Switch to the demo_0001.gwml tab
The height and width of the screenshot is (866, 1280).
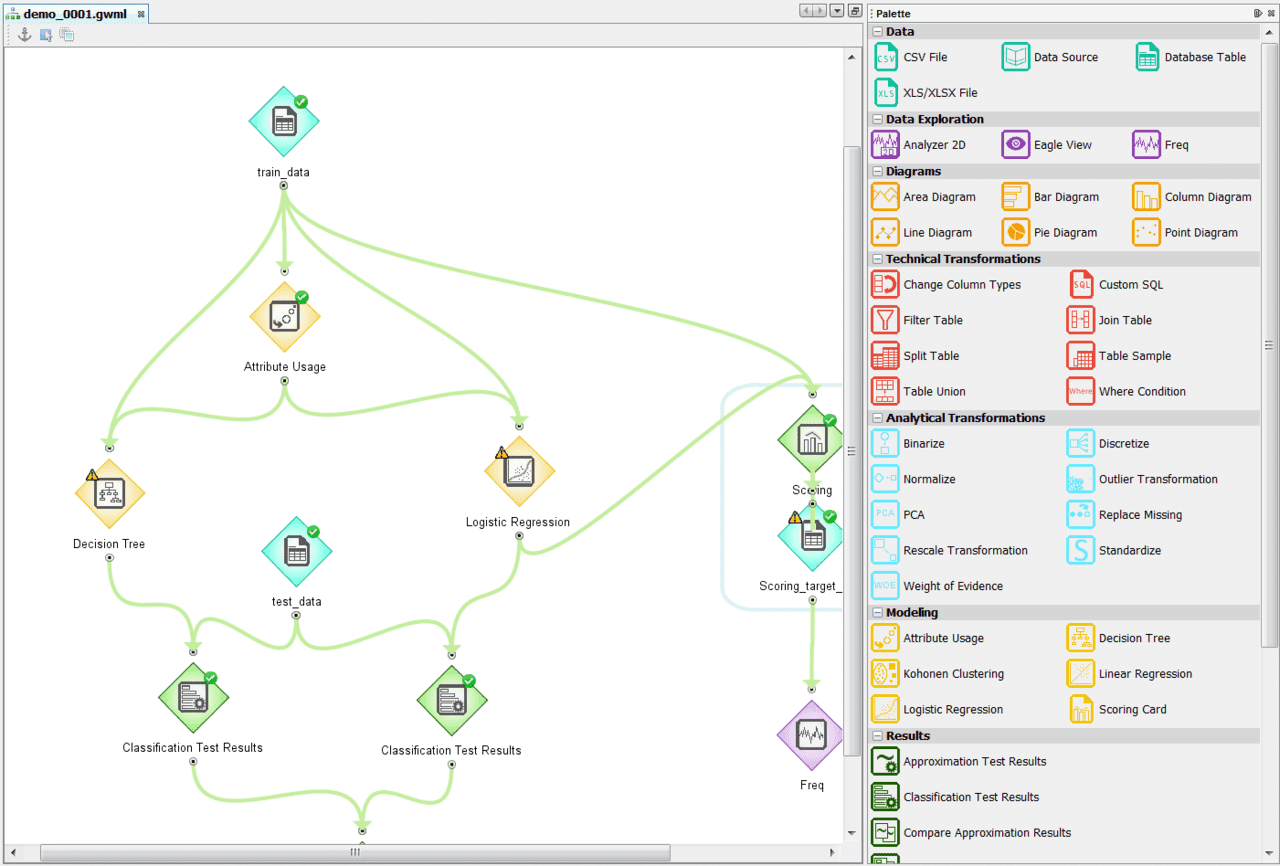68,14
